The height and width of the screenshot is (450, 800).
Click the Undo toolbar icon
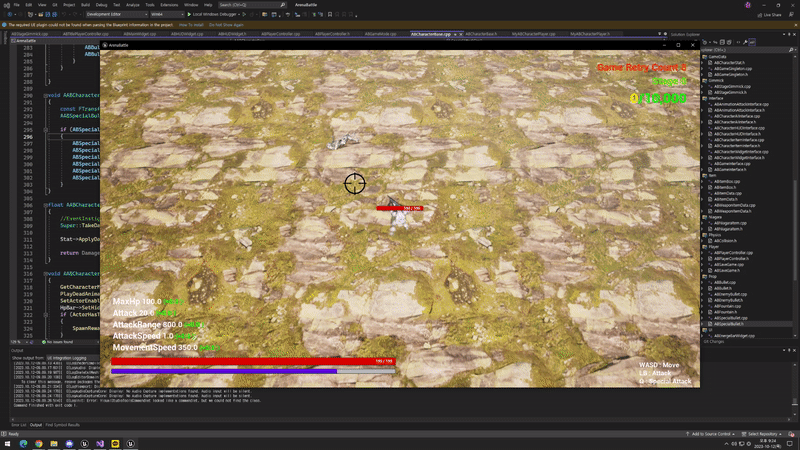(64, 14)
